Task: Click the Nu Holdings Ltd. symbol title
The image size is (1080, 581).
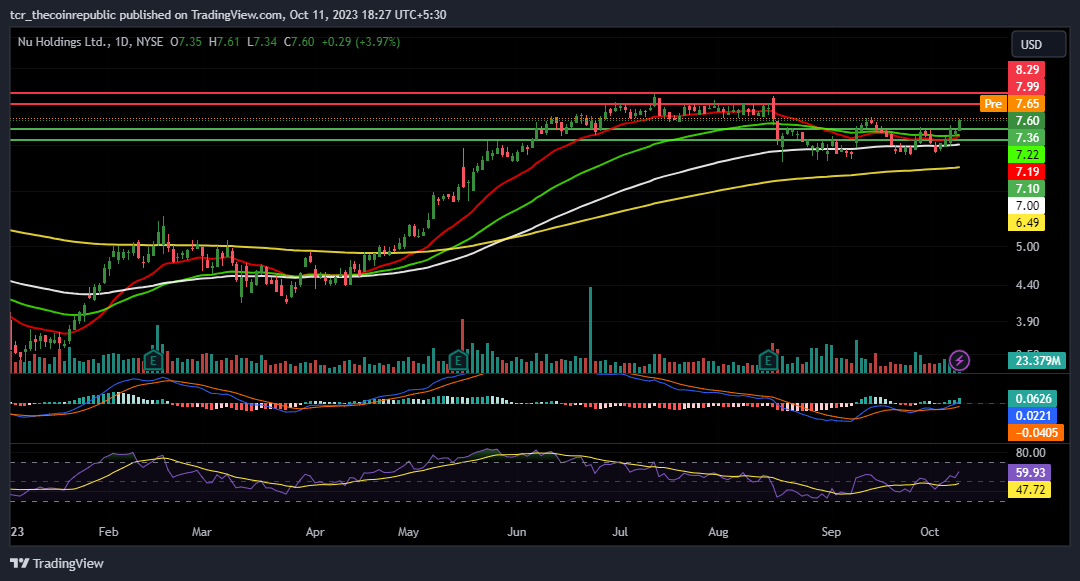Action: 63,42
